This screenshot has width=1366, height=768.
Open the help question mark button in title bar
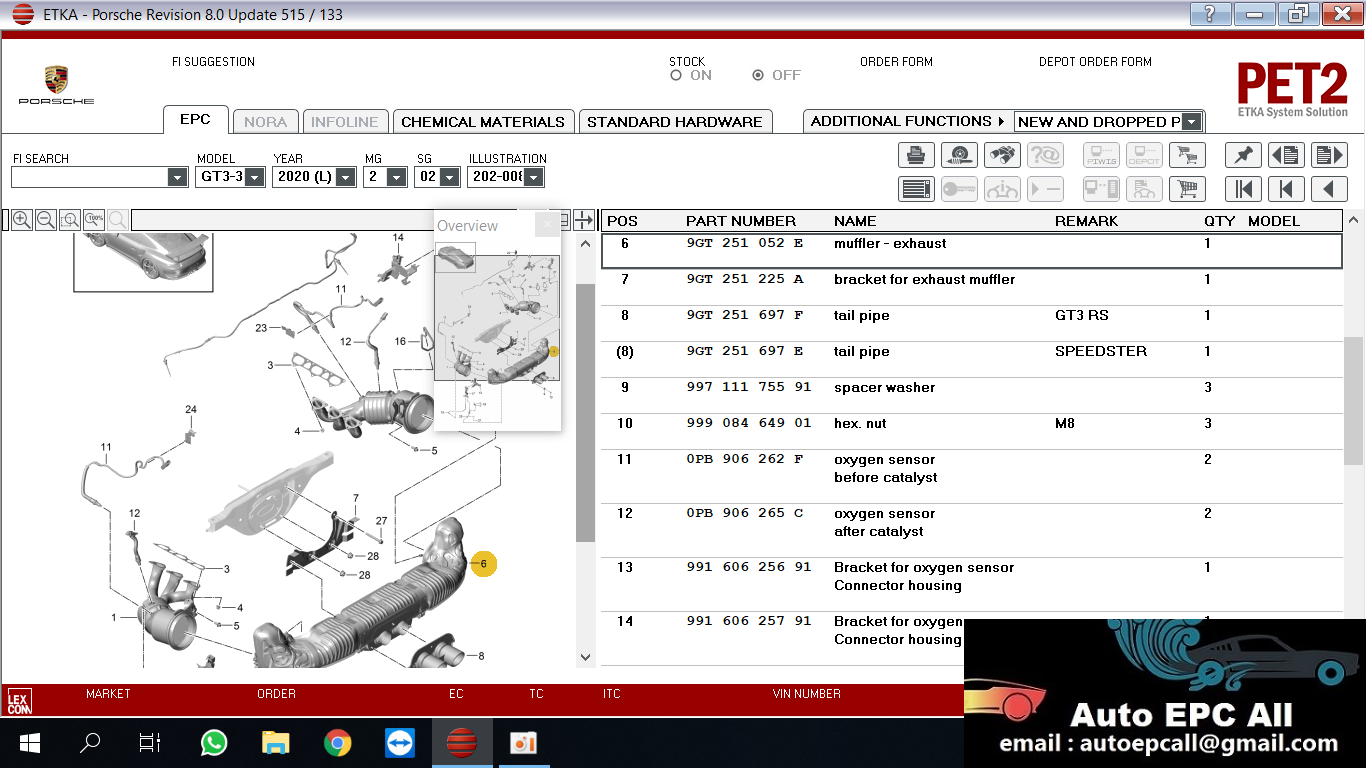[x=1211, y=14]
